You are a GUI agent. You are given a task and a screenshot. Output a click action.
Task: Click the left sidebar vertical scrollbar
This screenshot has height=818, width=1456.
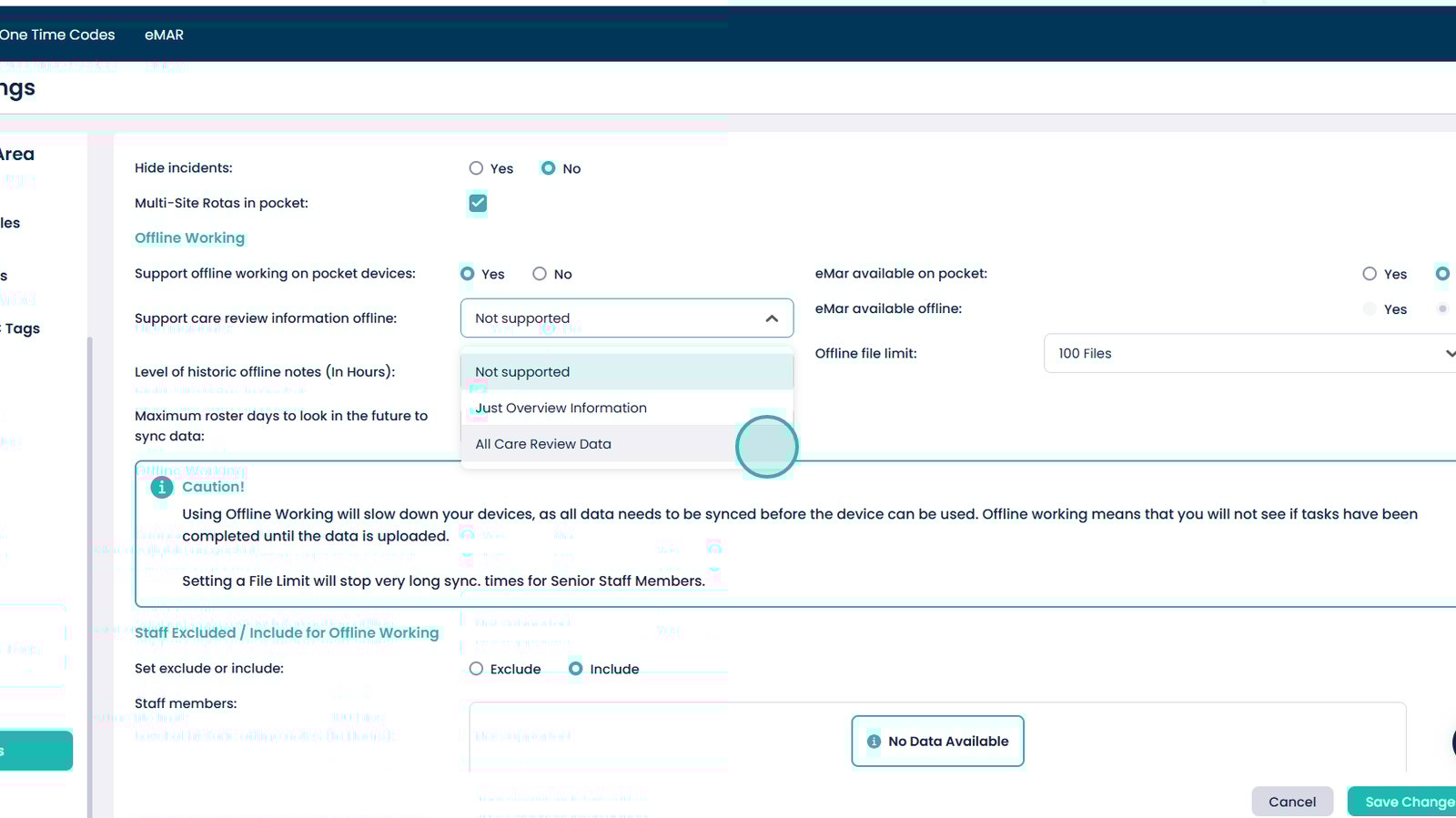(x=89, y=546)
